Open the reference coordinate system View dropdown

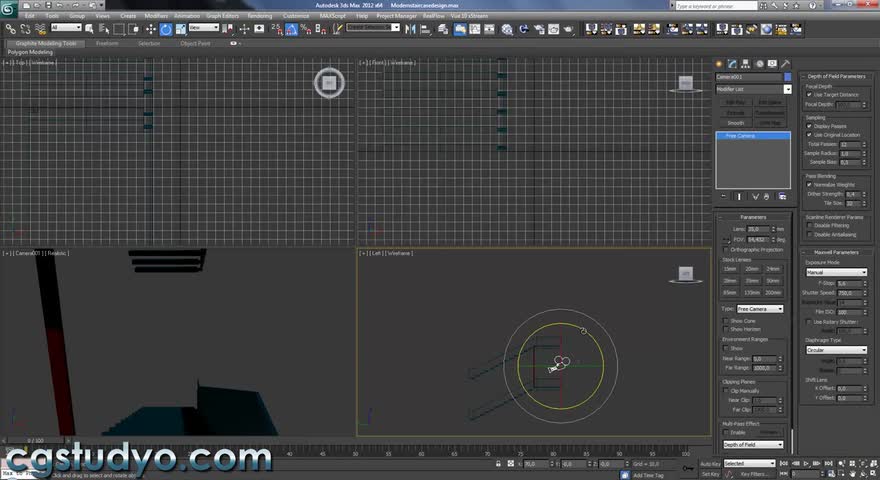(x=204, y=28)
